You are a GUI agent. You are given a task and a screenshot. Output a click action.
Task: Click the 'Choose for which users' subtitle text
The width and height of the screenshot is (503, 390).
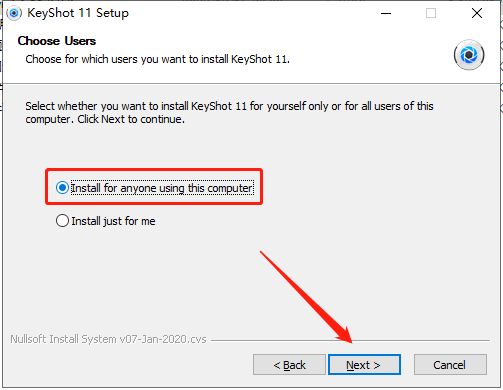coord(158,59)
